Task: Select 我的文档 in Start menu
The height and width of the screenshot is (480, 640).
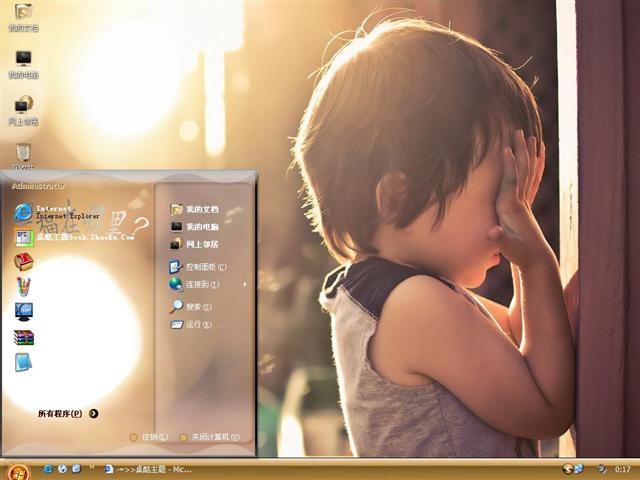Action: coord(201,210)
